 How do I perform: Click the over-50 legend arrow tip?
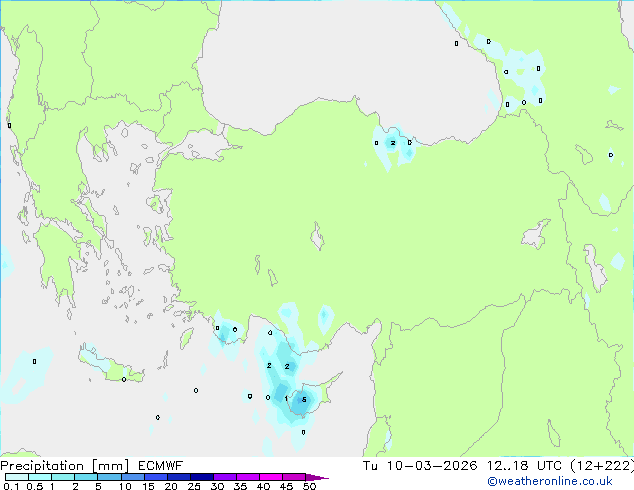tap(317, 477)
